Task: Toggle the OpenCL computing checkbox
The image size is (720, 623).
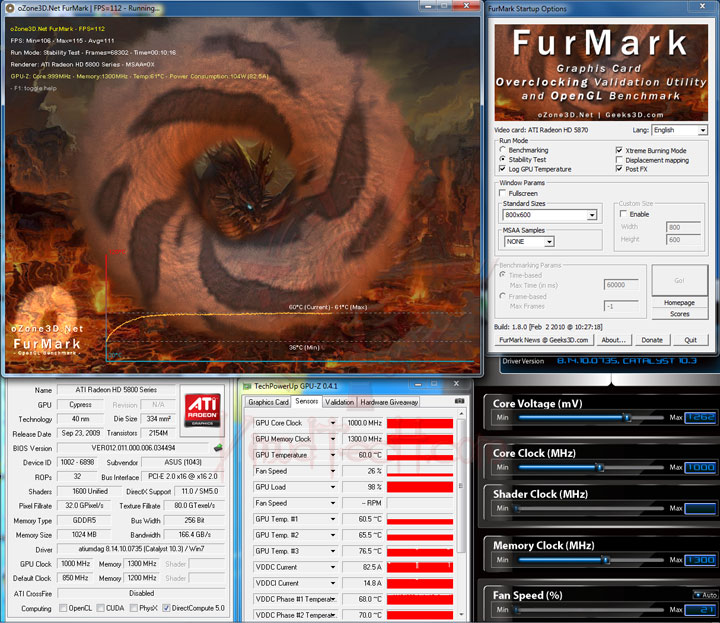Action: [63, 608]
